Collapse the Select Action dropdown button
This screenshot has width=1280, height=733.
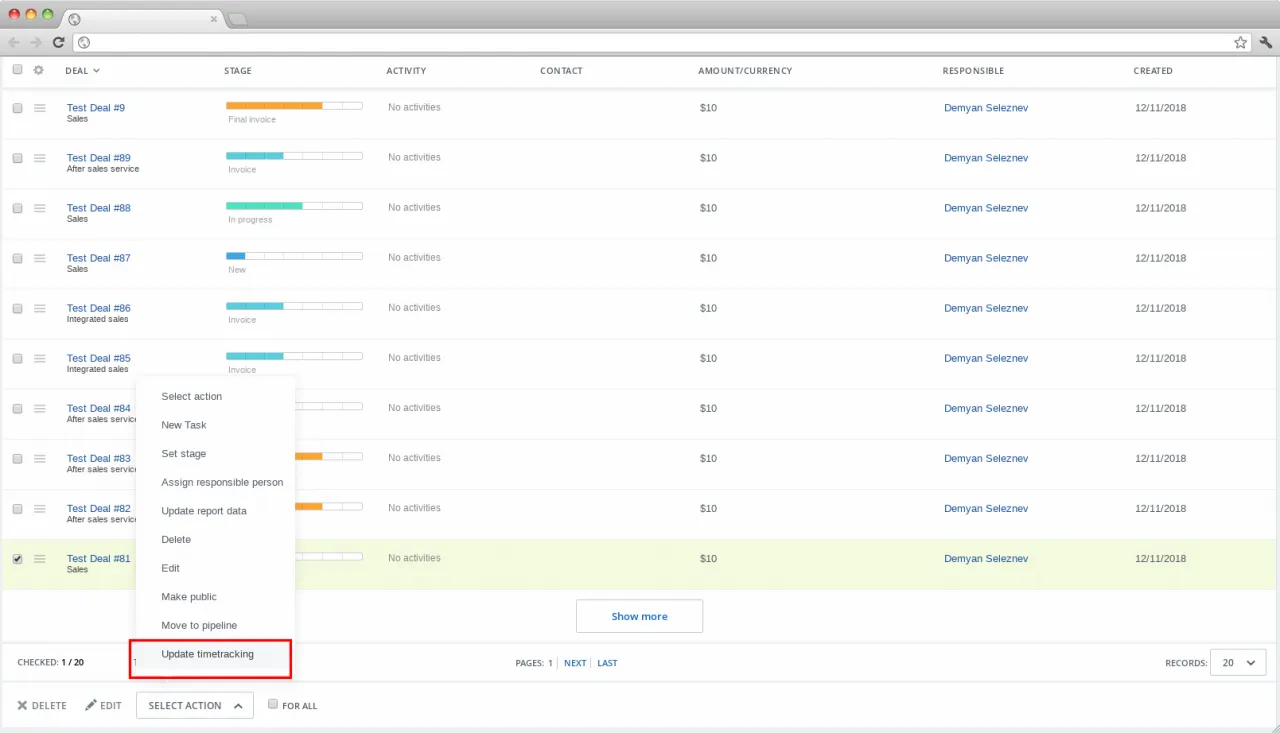coord(194,705)
